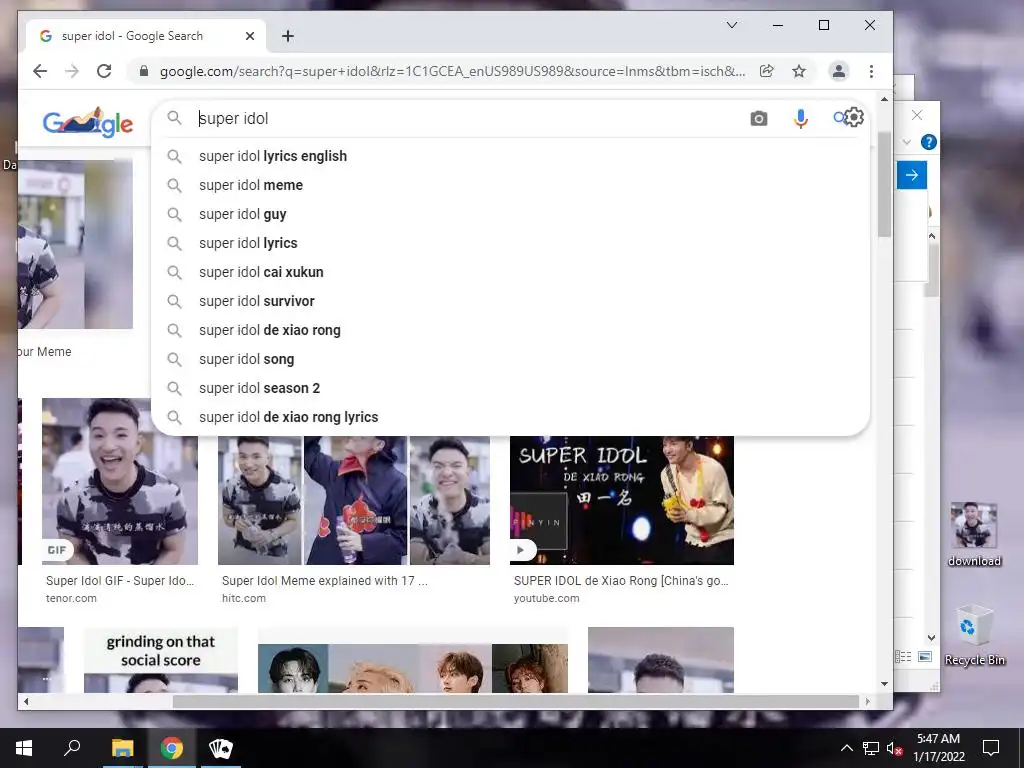The image size is (1024, 768).
Task: Open the notification center icon
Action: [x=991, y=748]
